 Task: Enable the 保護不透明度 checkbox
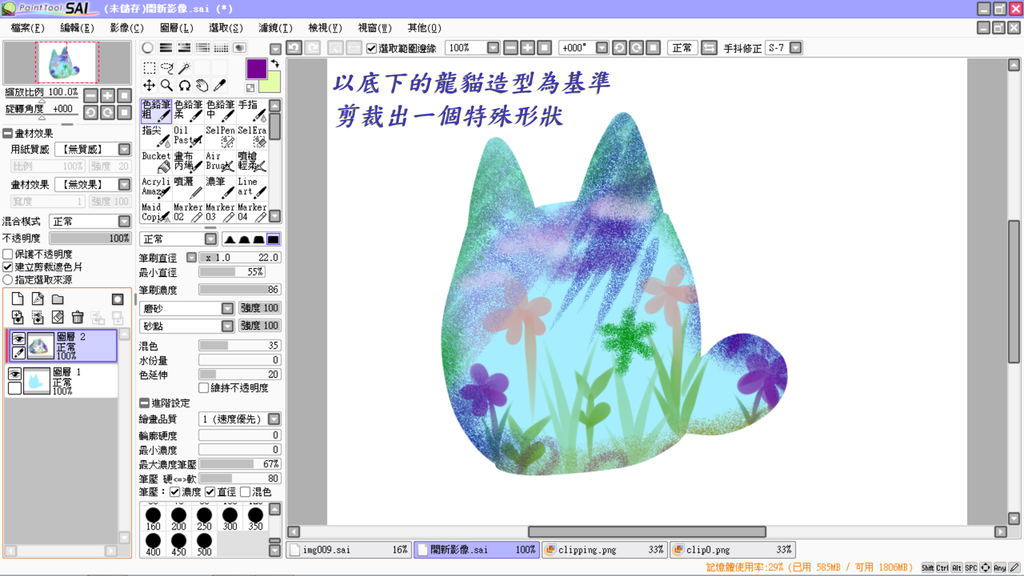(7, 253)
